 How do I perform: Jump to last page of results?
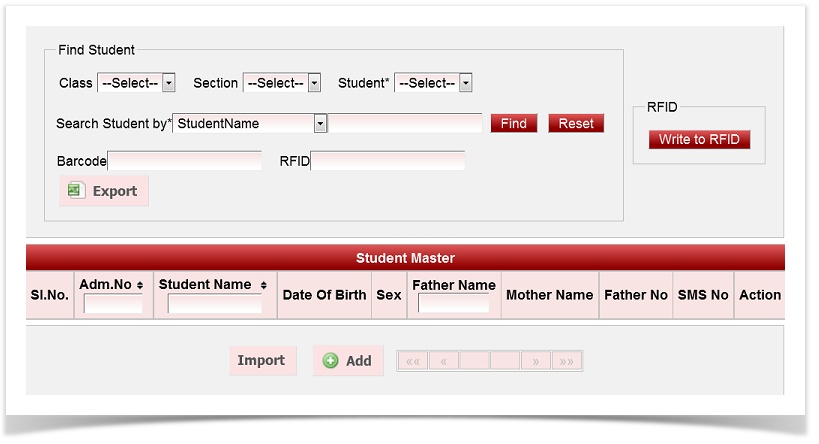click(x=567, y=361)
